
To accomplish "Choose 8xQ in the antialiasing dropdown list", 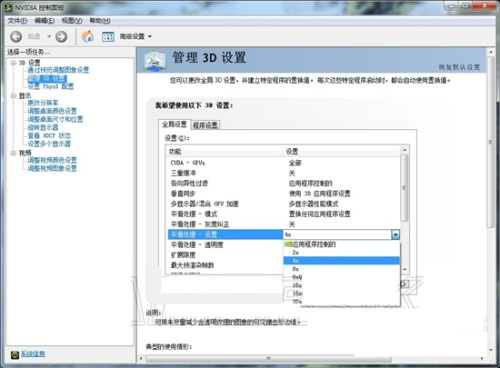I will pos(342,277).
